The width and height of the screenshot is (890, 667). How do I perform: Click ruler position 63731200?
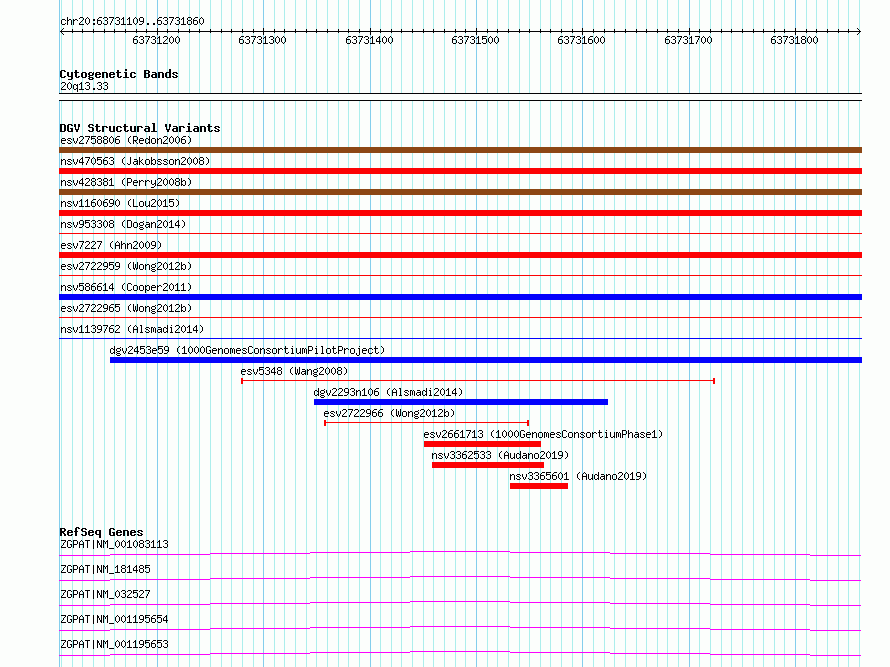(x=156, y=40)
